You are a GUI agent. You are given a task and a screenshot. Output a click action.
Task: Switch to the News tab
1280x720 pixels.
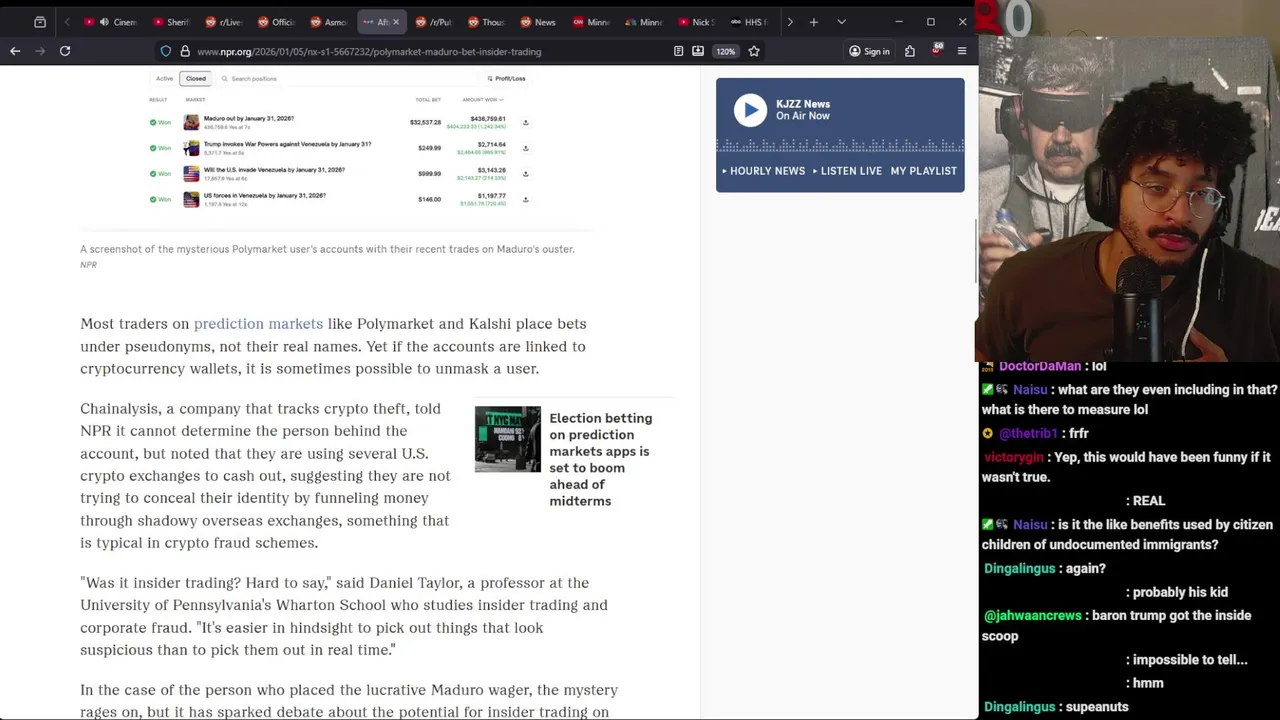(x=539, y=22)
